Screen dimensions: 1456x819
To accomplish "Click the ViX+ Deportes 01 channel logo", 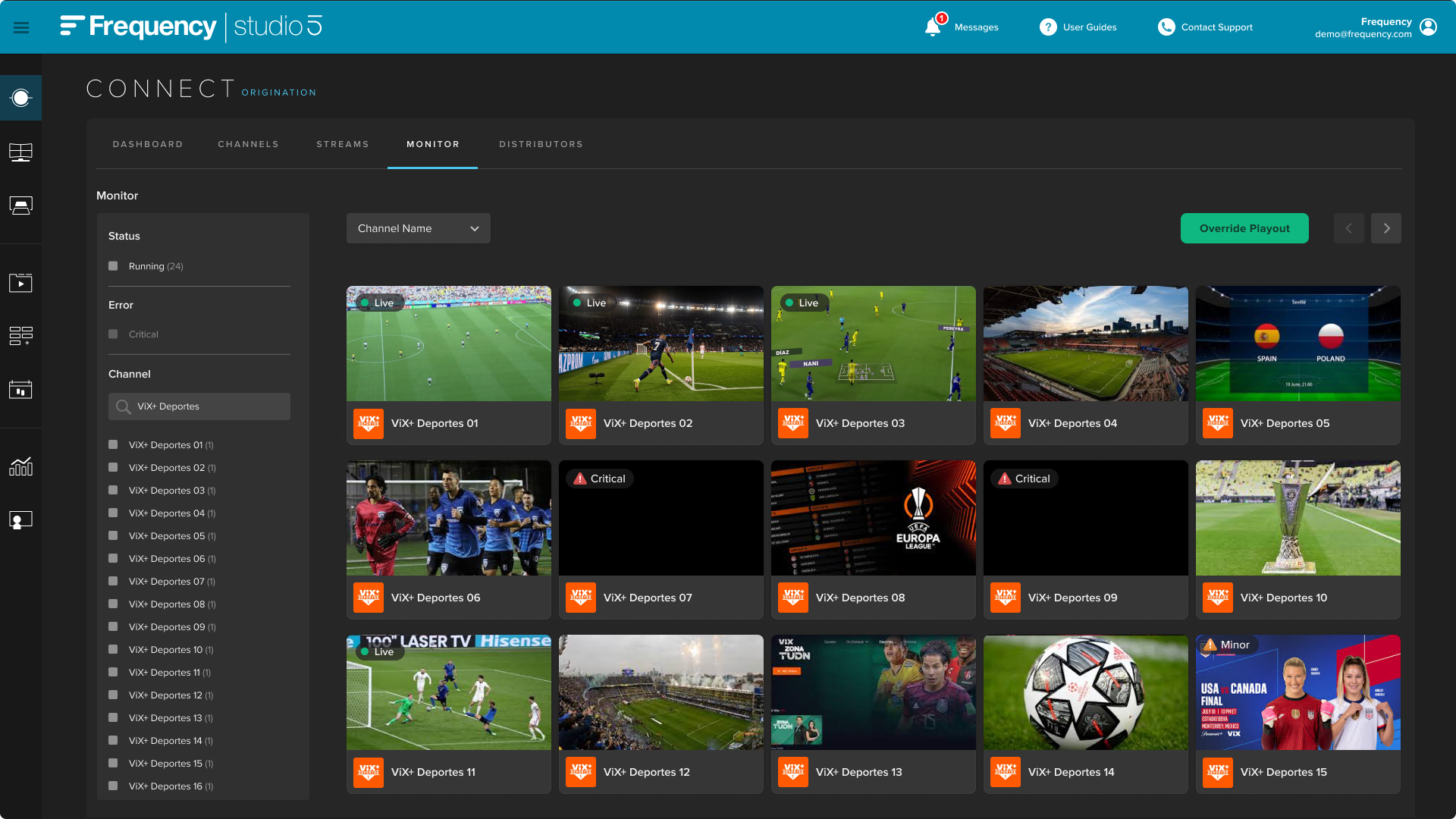I will 369,423.
